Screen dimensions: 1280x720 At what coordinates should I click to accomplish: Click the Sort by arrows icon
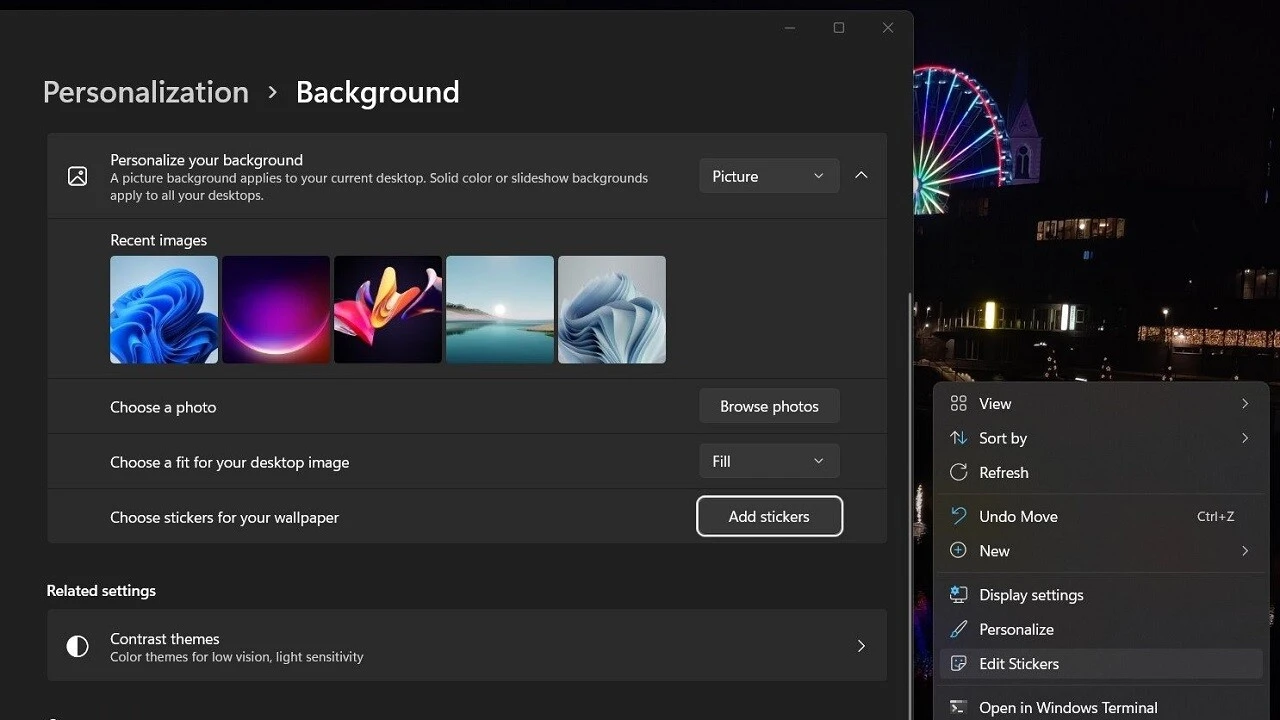click(x=958, y=438)
